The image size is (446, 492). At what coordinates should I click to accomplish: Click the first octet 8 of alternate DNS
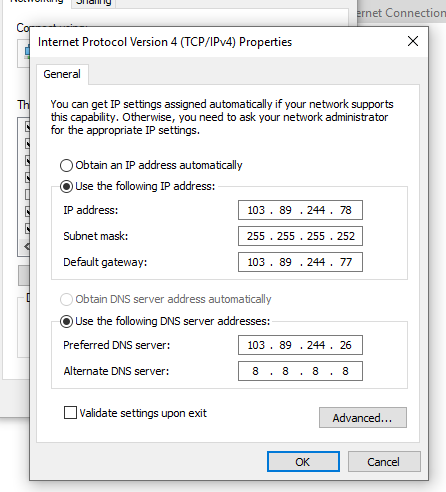click(x=255, y=371)
